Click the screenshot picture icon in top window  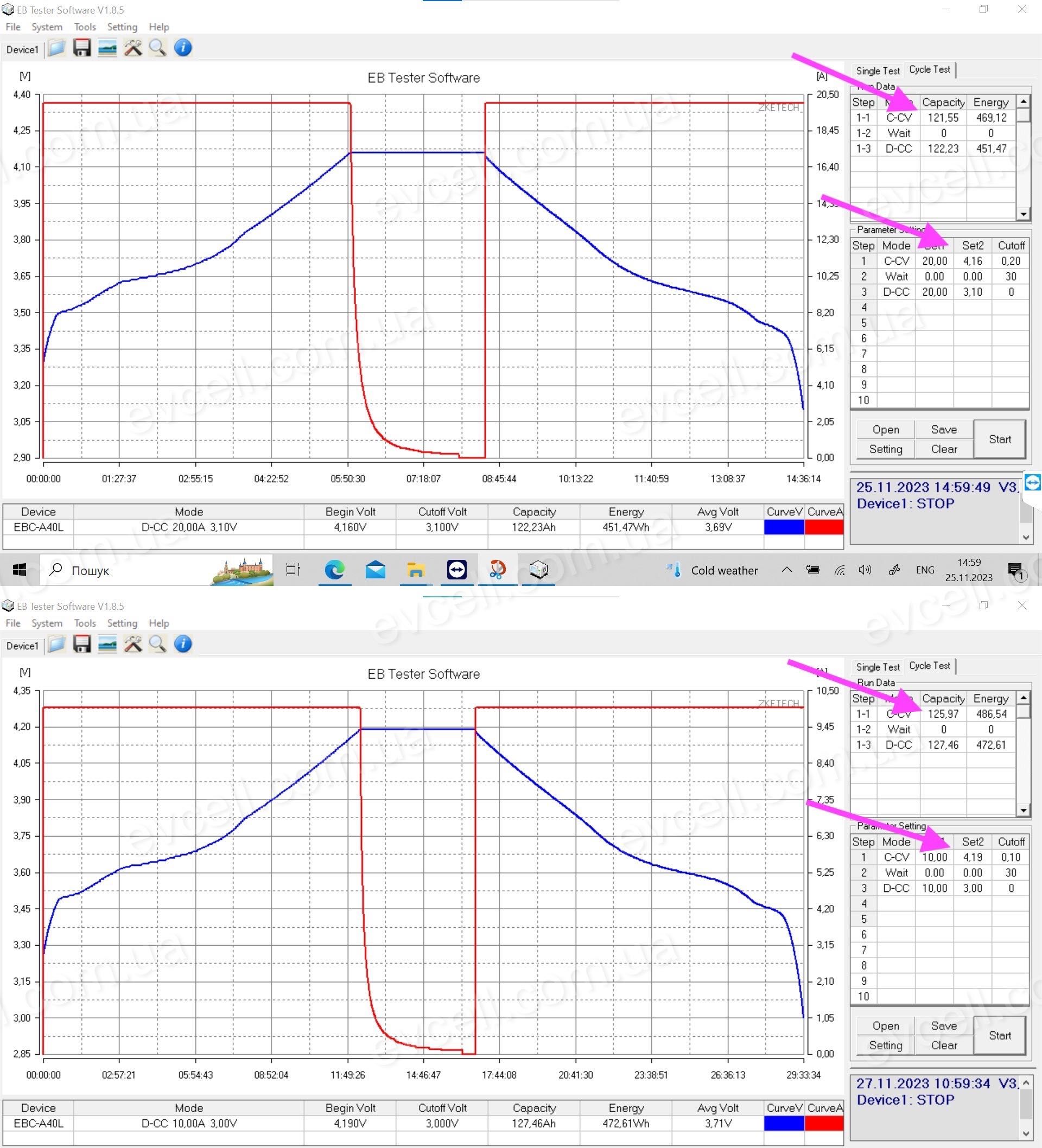coord(107,48)
